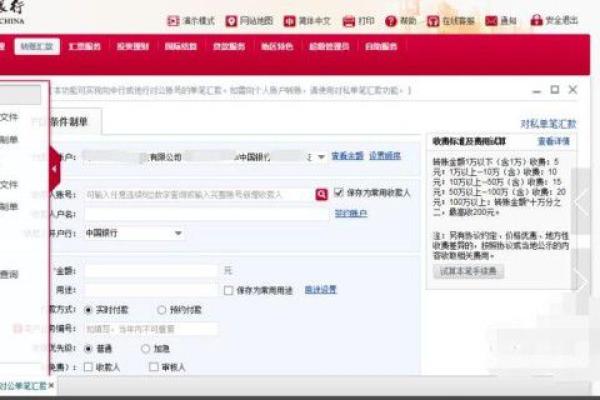
Task: Check the 收款人 notification checkbox
Action: click(88, 367)
